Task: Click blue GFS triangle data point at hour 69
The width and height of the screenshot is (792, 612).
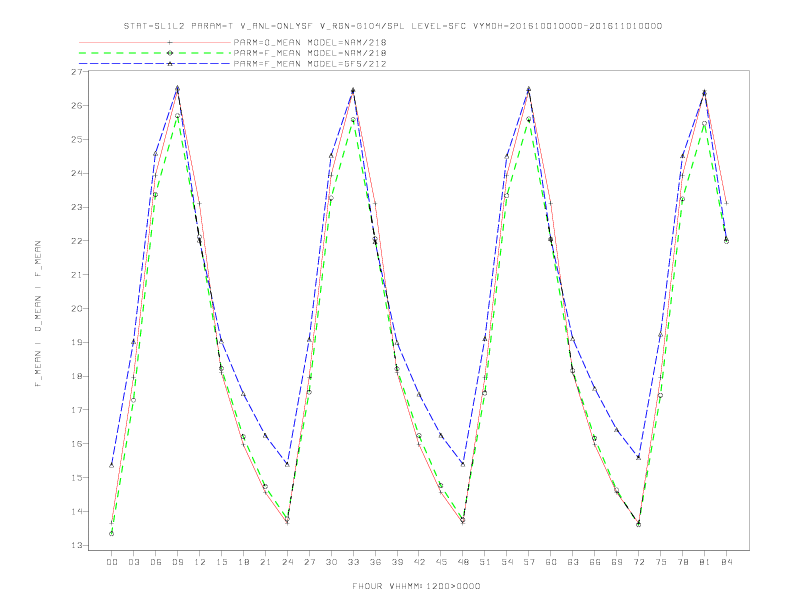Action: point(617,430)
